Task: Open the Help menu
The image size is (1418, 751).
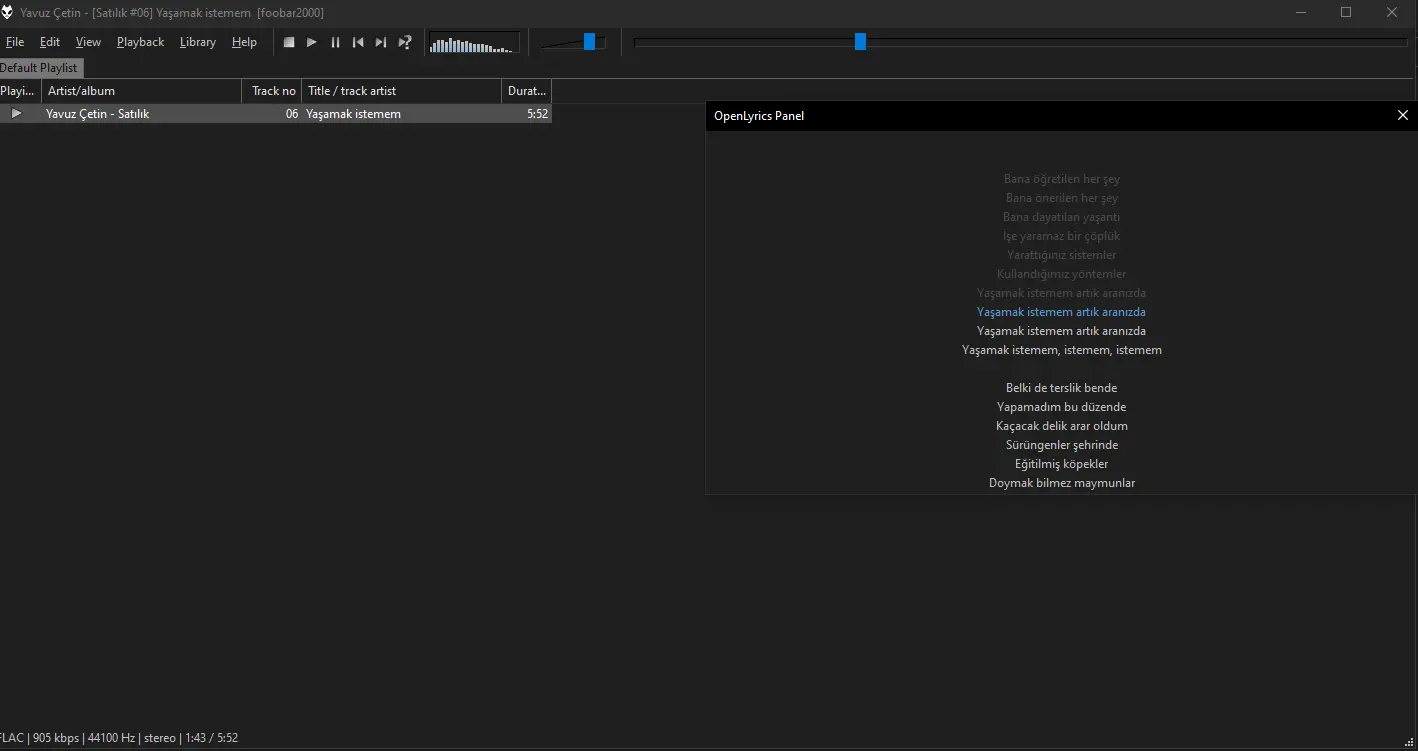Action: pos(244,42)
